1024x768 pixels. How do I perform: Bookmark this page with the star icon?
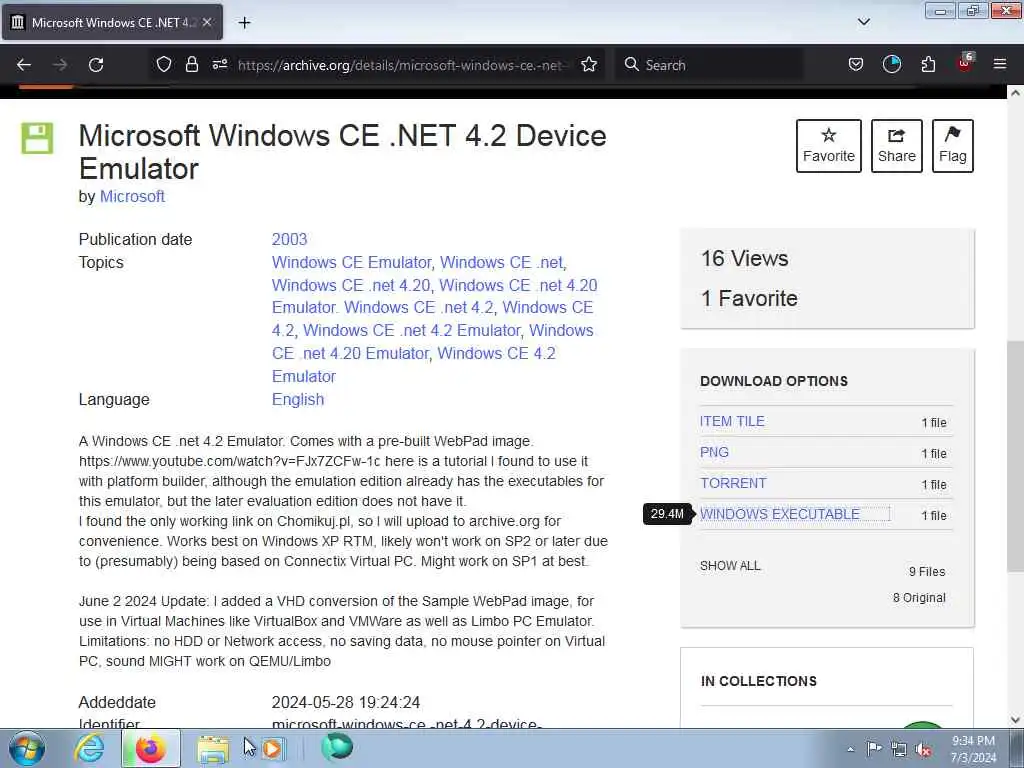(x=589, y=64)
